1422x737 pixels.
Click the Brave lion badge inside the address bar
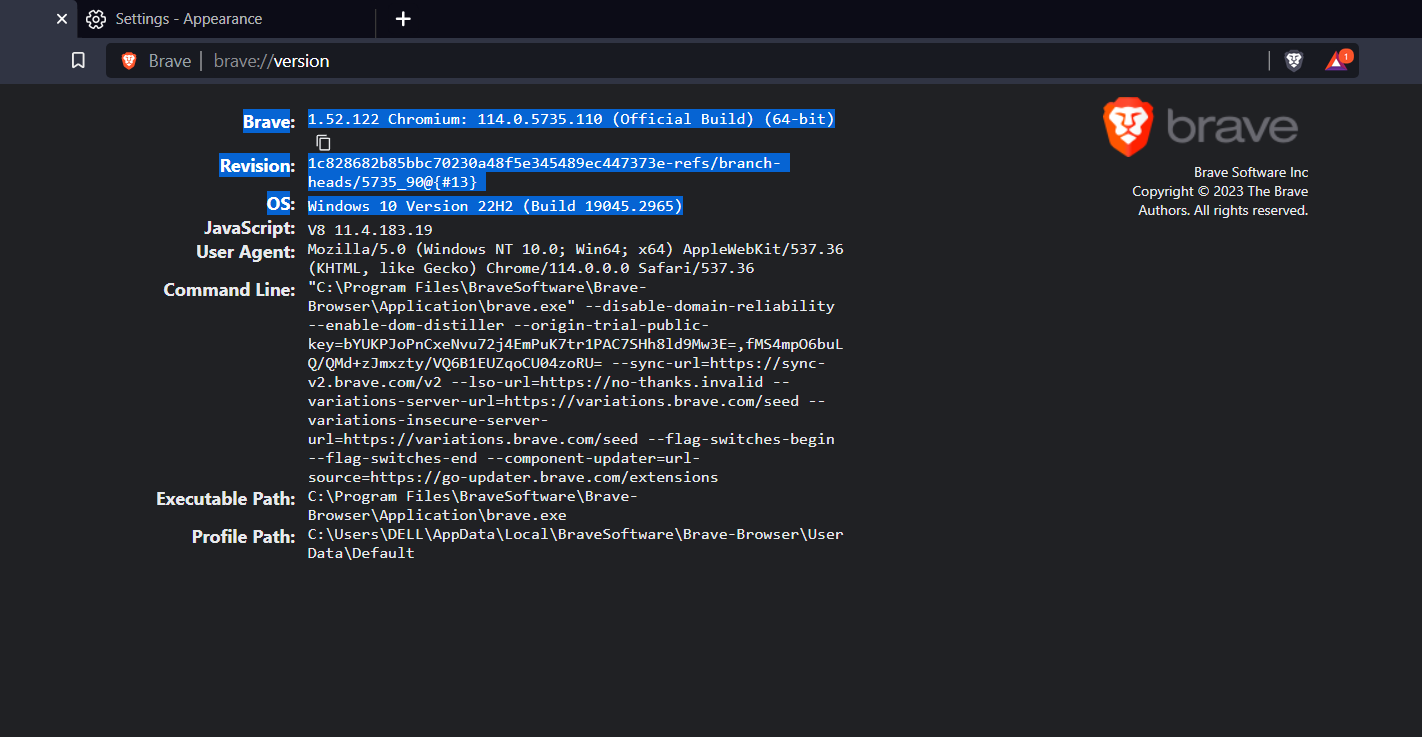click(128, 60)
